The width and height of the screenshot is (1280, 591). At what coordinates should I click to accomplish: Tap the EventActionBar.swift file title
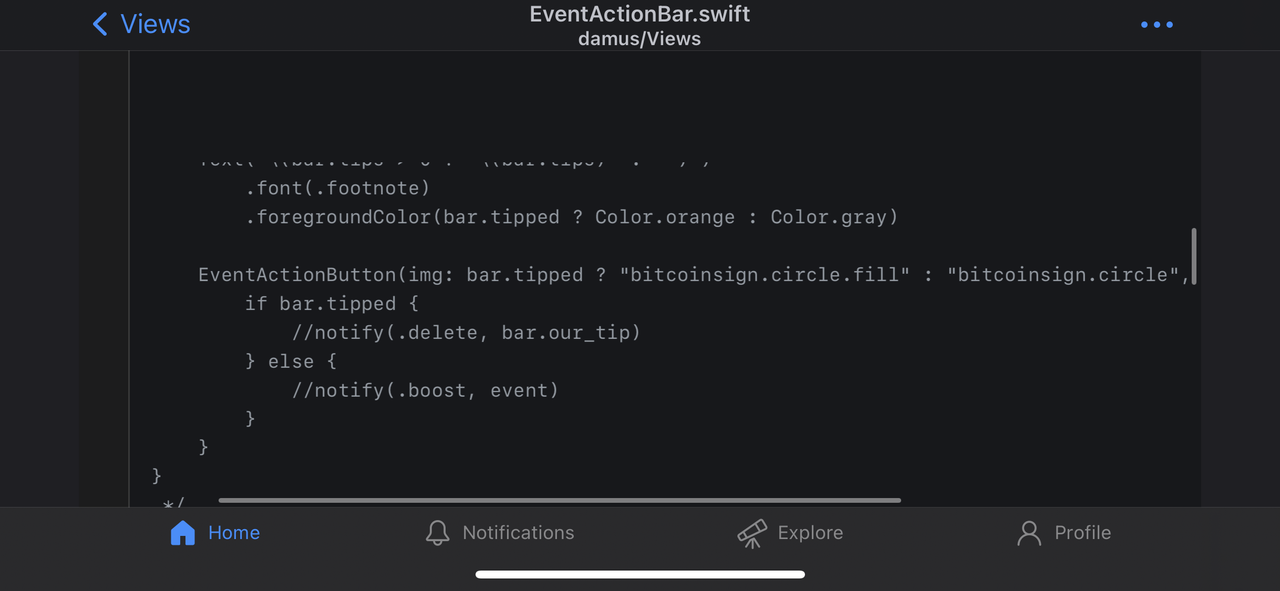(640, 14)
